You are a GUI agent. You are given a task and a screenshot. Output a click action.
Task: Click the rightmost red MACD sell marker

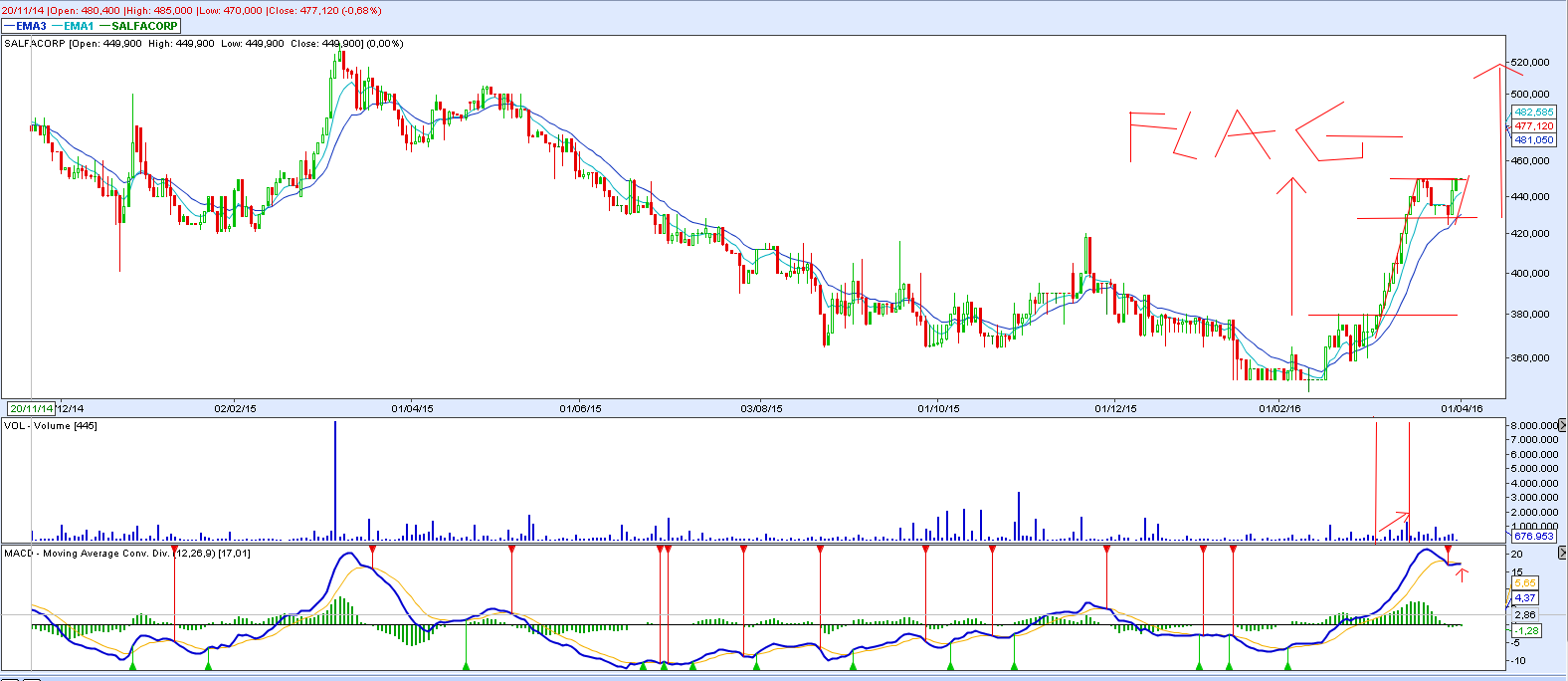point(1448,550)
